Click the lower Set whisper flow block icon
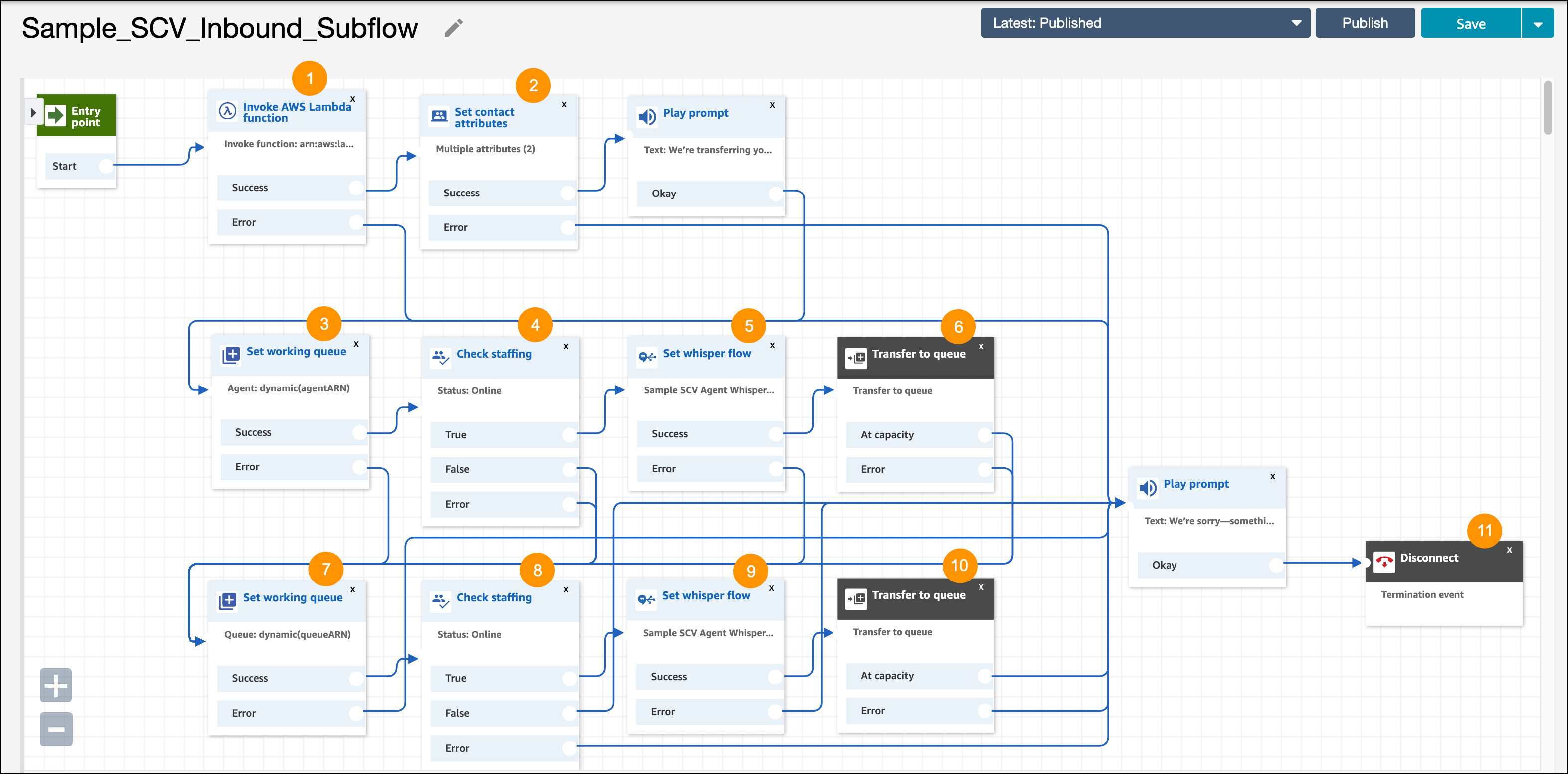Viewport: 1568px width, 774px height. [x=646, y=599]
